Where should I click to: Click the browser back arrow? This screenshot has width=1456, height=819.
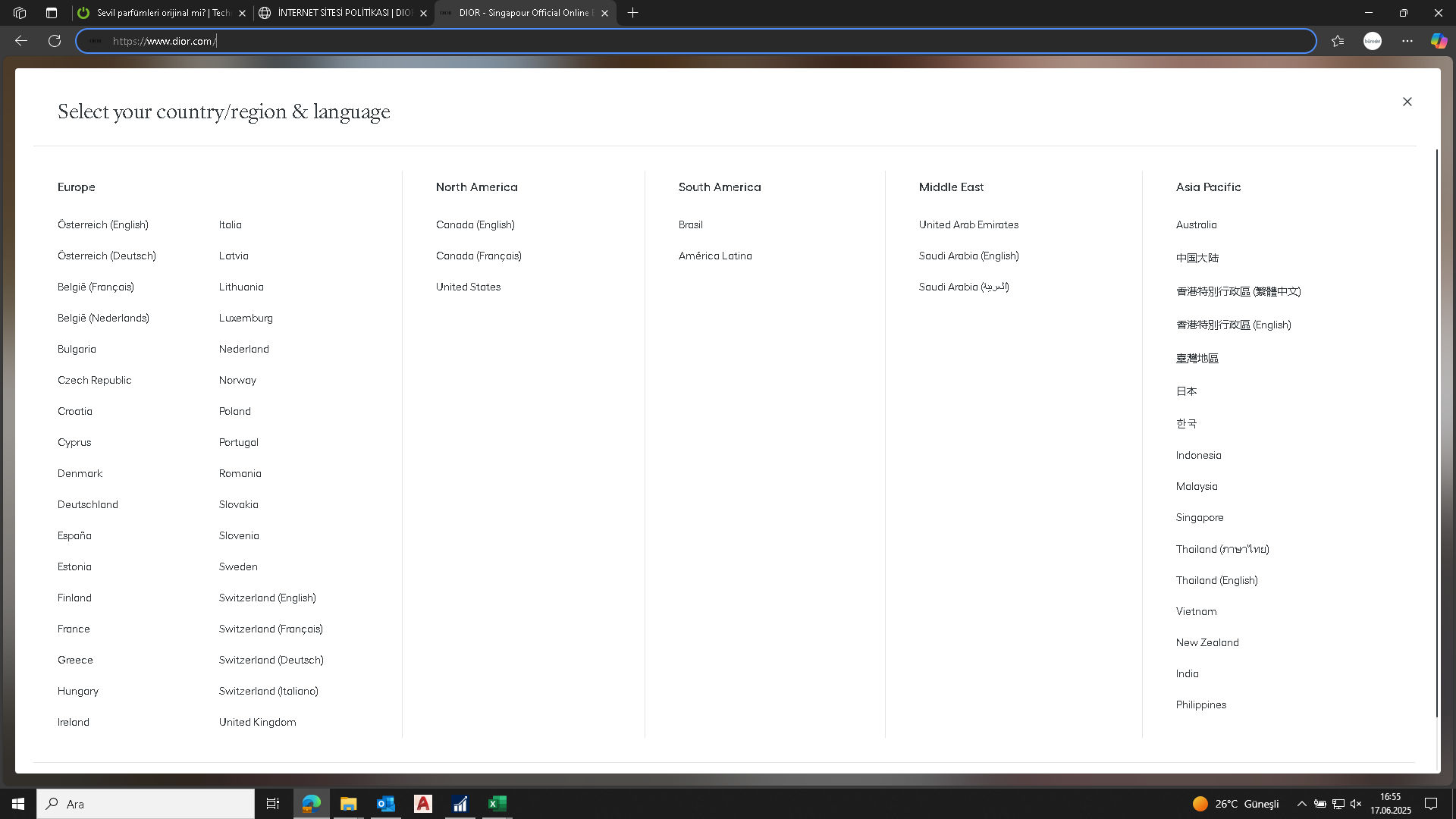(x=21, y=41)
